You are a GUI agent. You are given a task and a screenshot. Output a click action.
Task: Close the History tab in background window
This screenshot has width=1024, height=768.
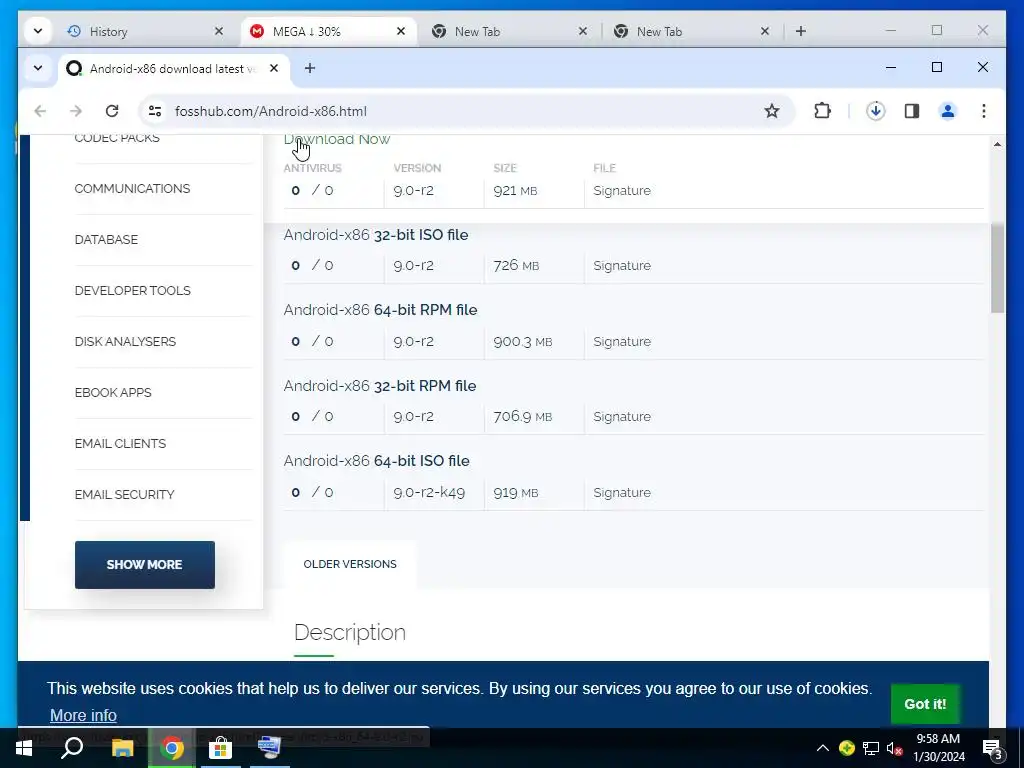point(219,31)
